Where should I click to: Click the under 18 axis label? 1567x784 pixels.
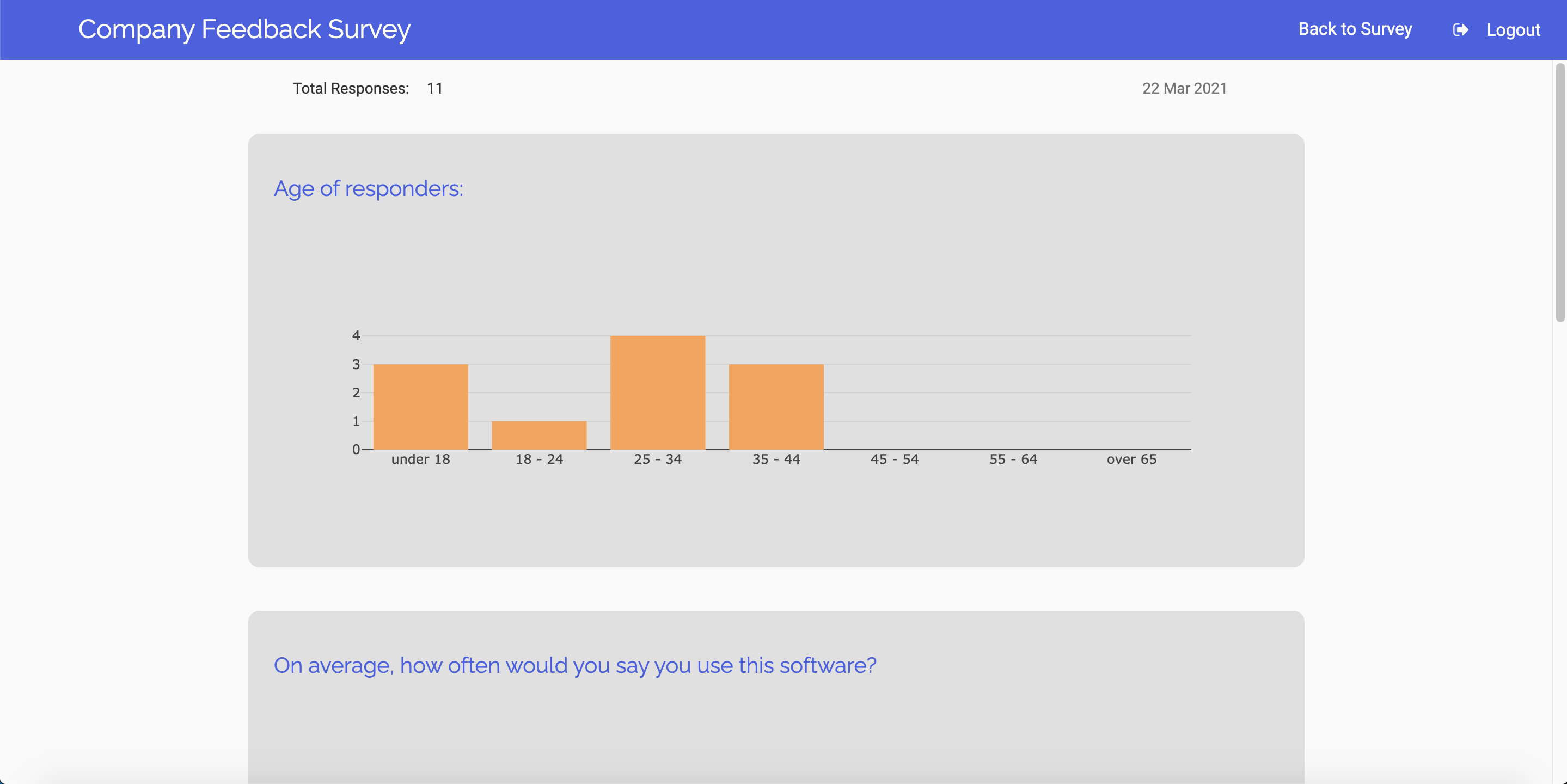420,459
